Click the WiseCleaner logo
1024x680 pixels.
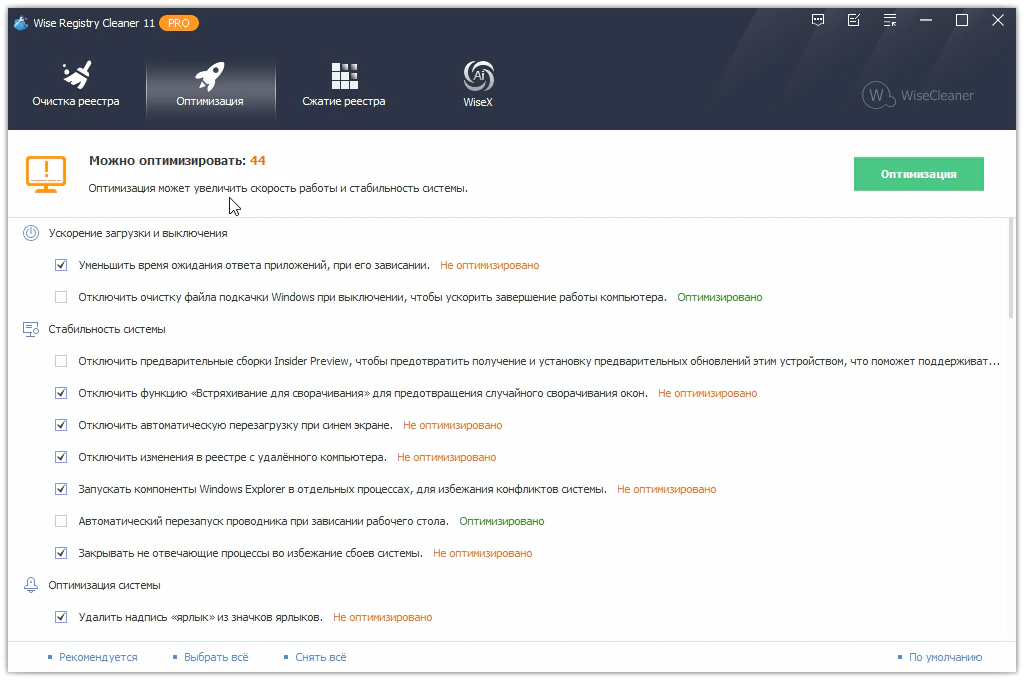918,96
